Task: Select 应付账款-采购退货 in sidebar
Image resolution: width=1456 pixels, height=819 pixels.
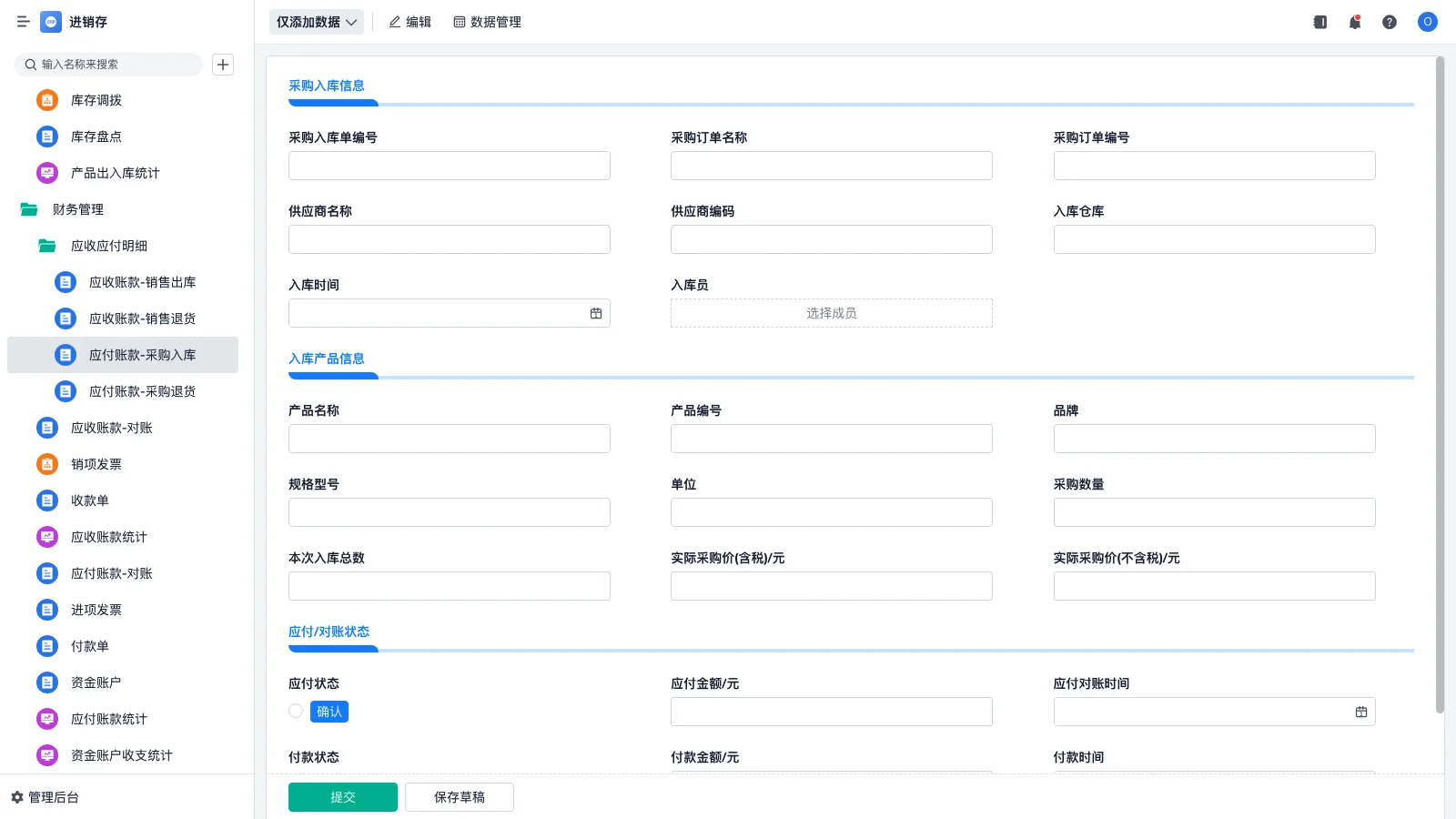Action: click(x=142, y=391)
